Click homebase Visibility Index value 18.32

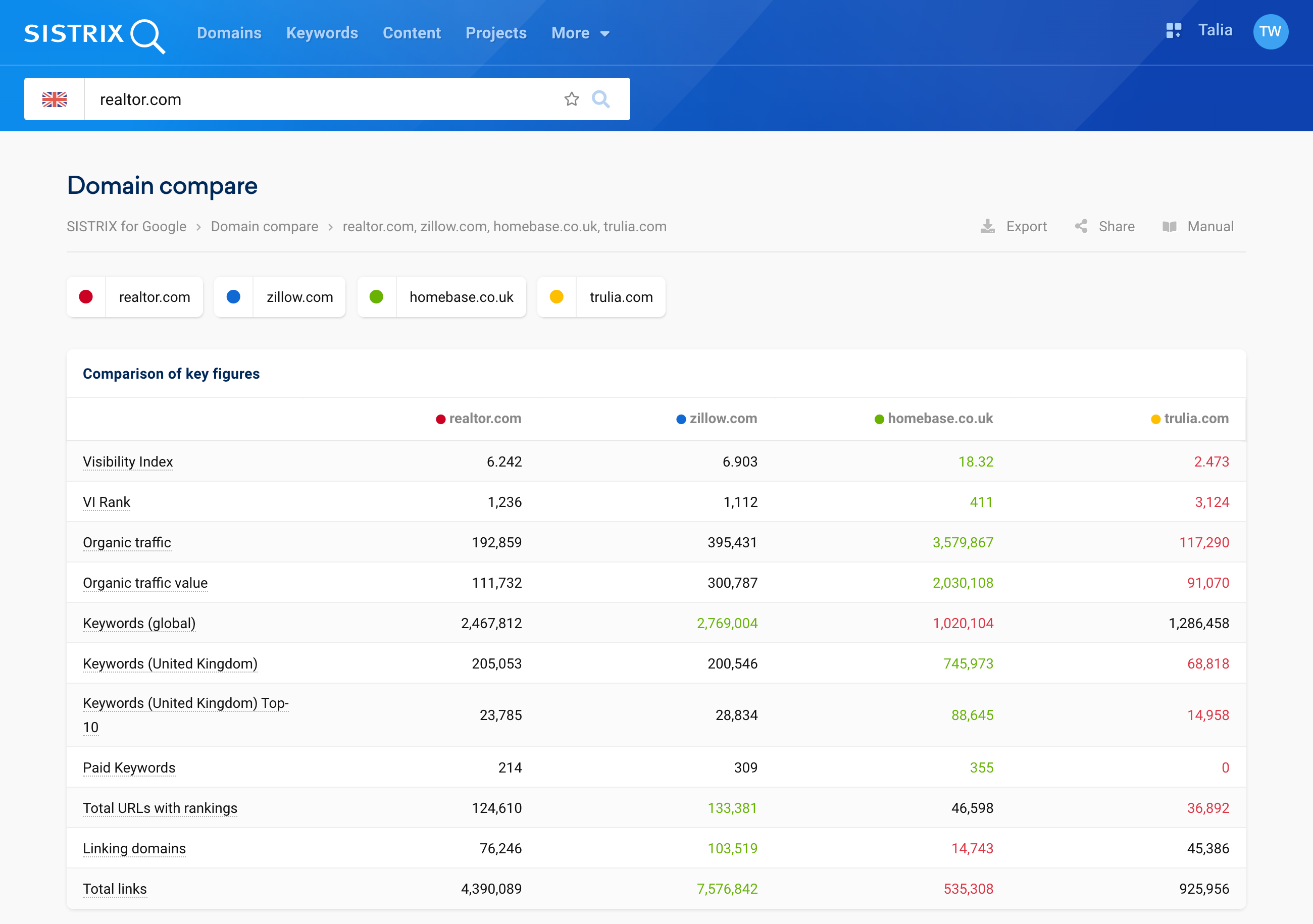(x=976, y=461)
